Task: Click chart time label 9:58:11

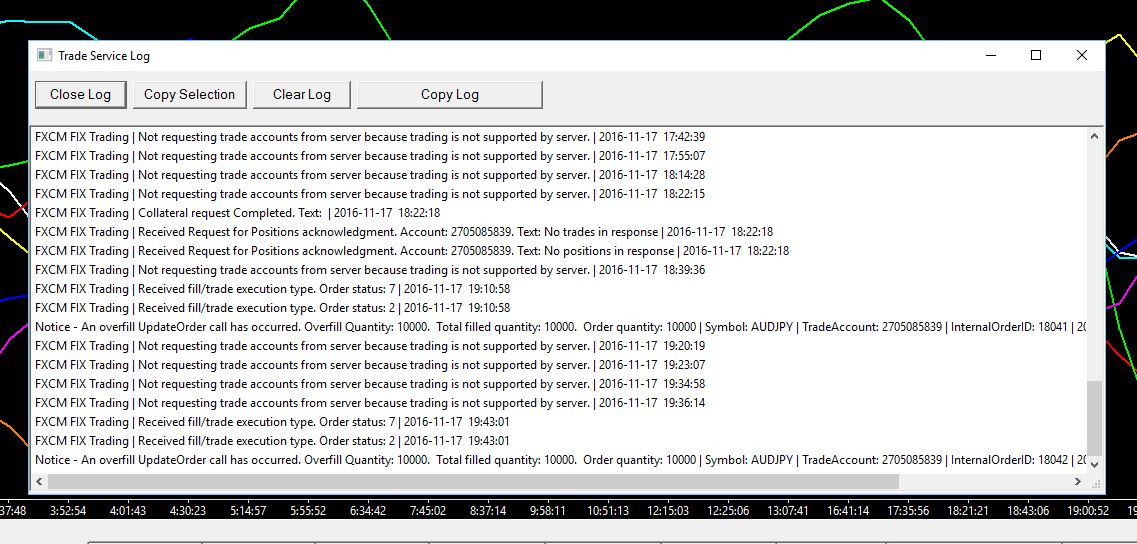Action: click(547, 511)
